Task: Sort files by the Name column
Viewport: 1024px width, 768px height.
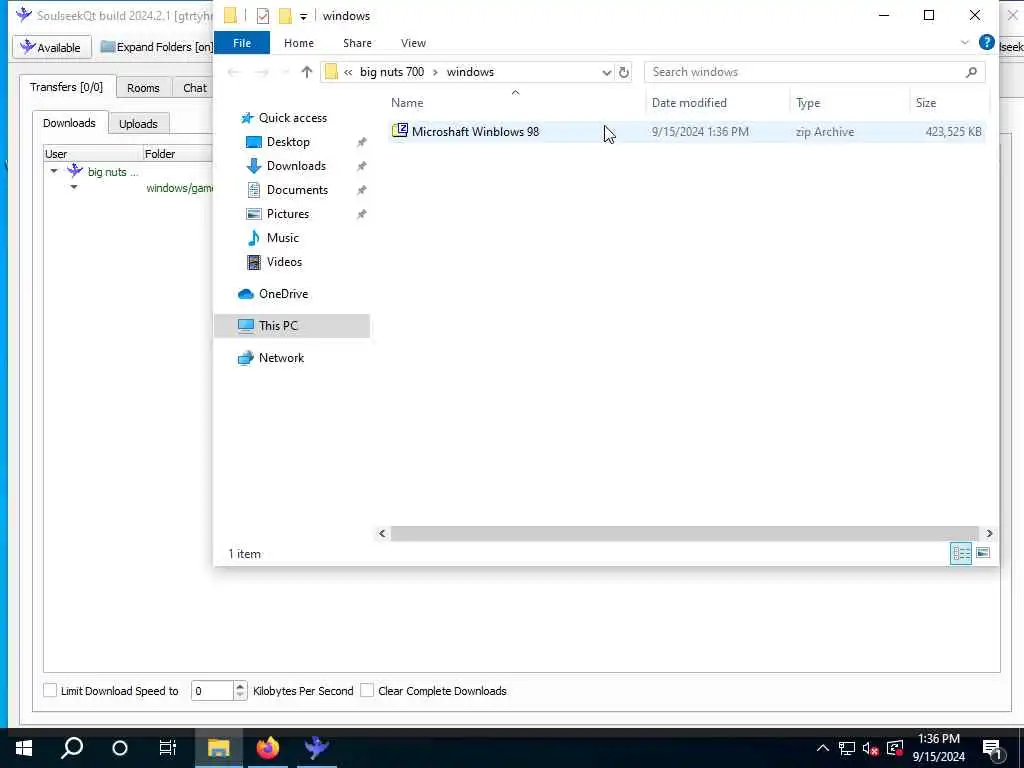Action: (x=407, y=103)
